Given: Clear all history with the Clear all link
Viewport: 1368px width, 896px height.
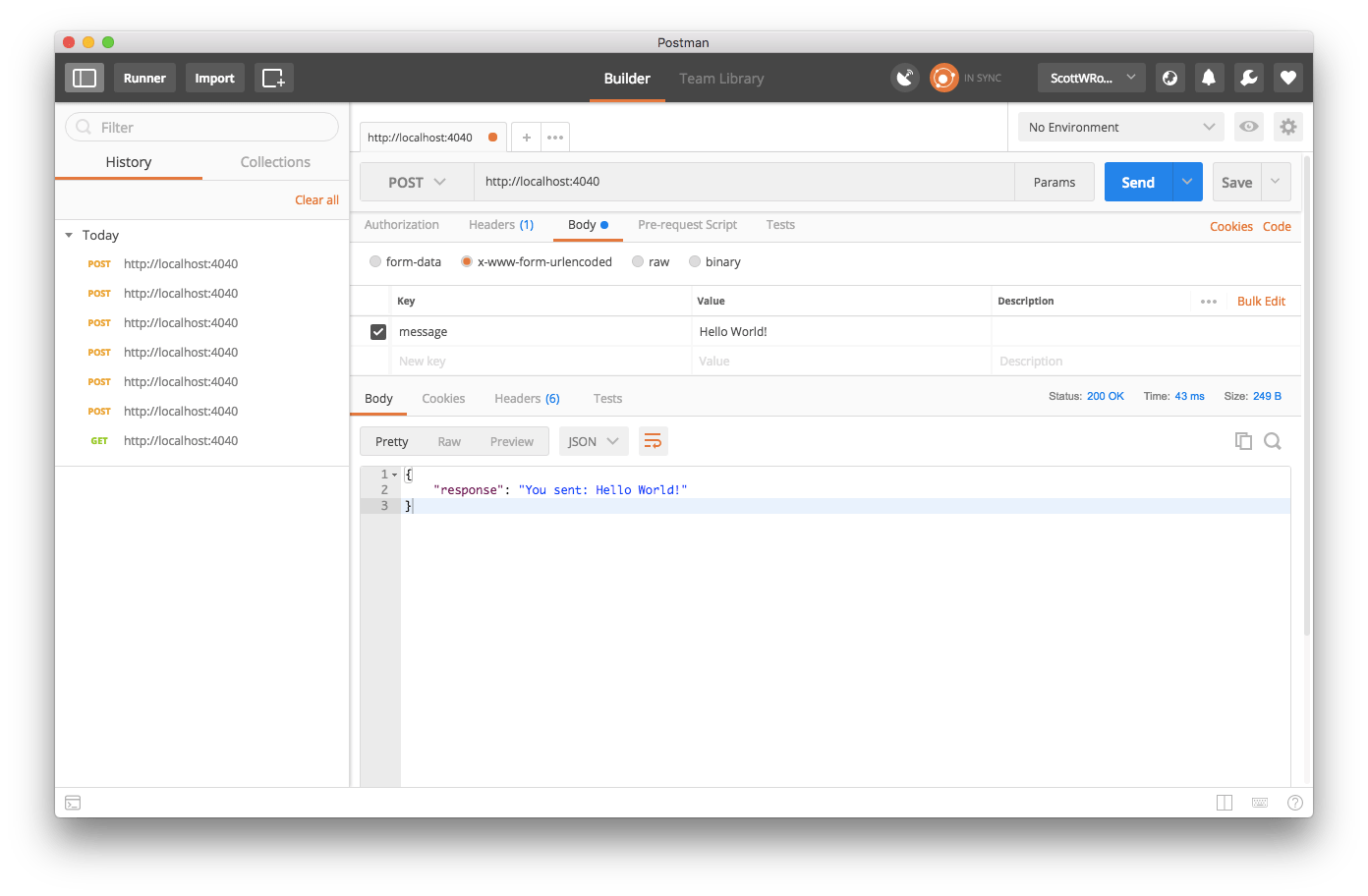Looking at the screenshot, I should click(316, 199).
